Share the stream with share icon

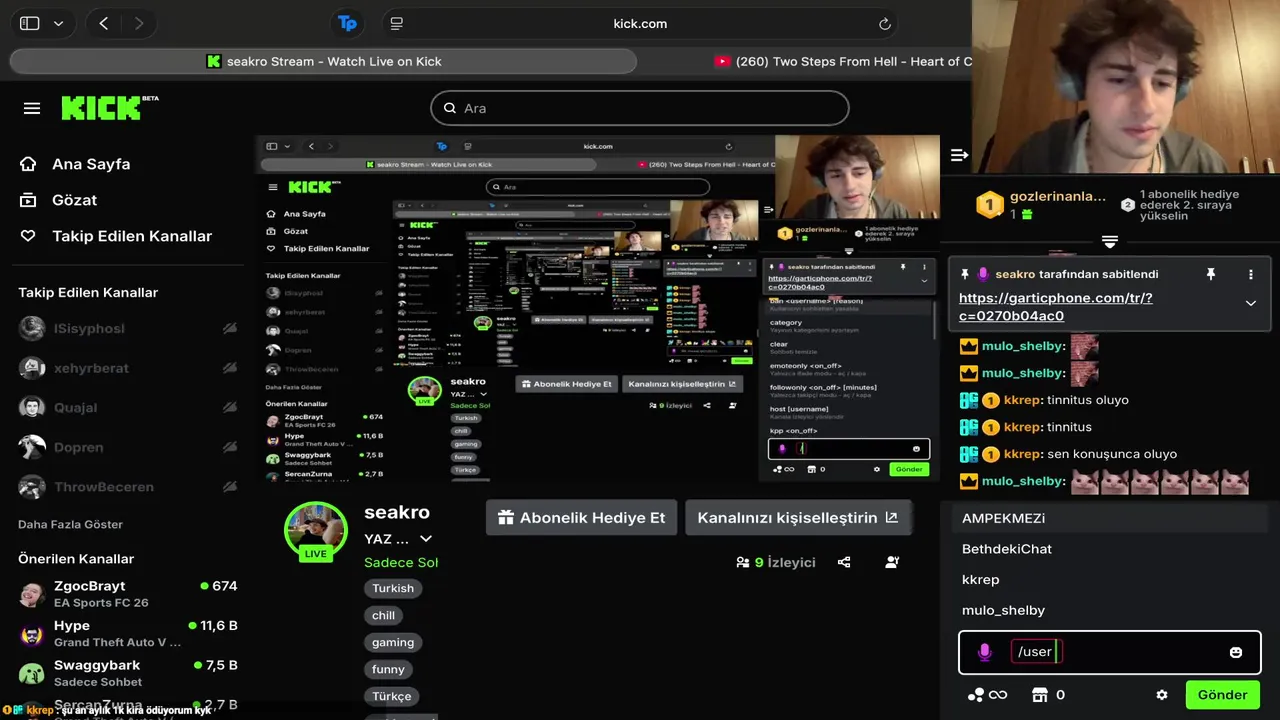point(844,562)
